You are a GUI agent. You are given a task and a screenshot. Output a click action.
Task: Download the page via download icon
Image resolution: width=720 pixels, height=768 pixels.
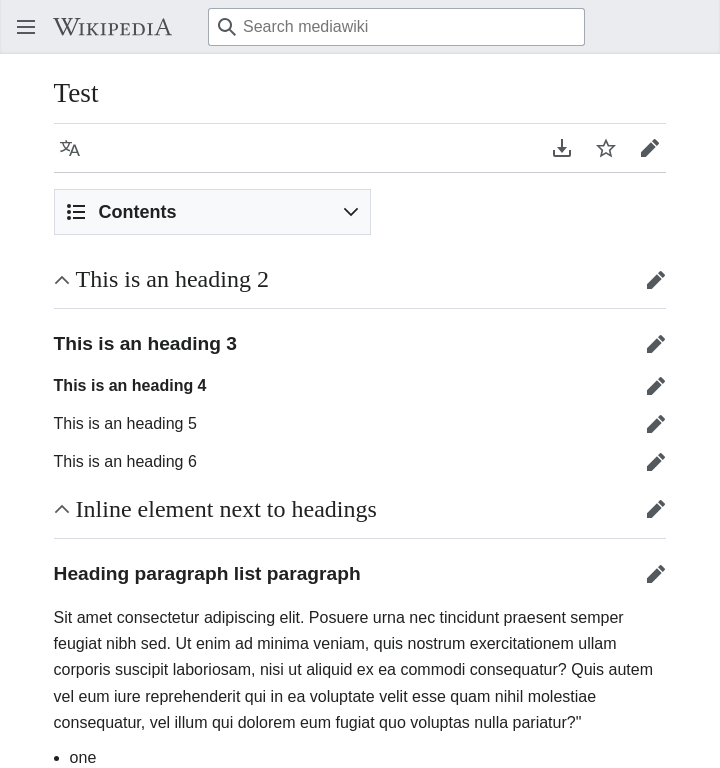coord(562,148)
